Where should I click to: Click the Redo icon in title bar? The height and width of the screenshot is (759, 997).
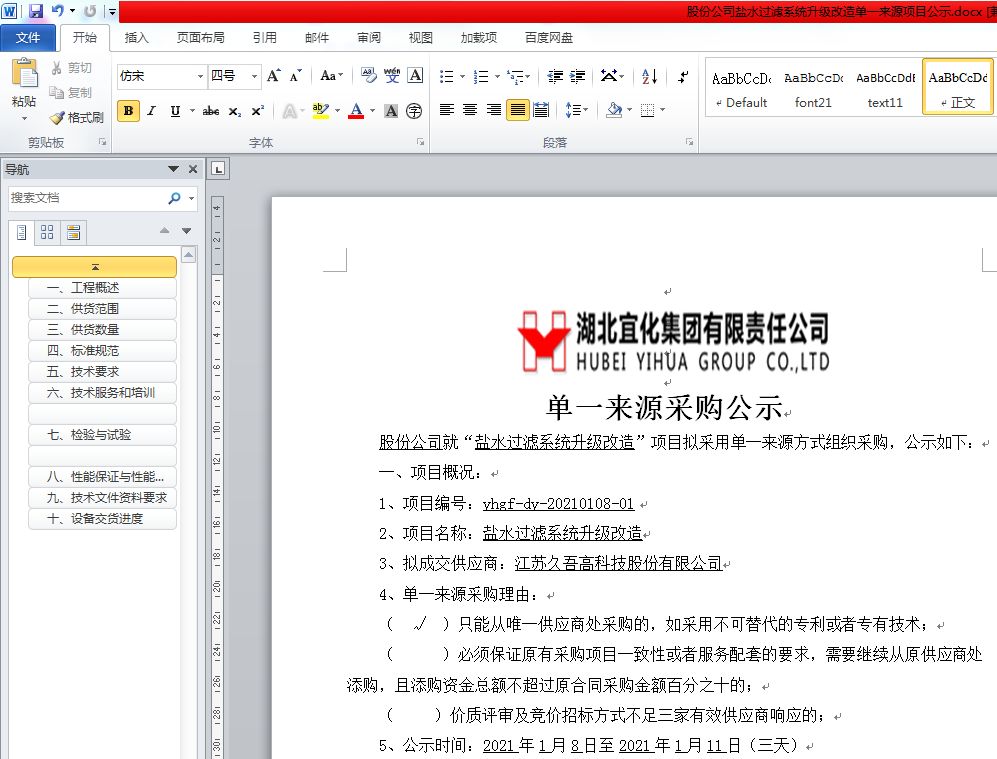pyautogui.click(x=90, y=11)
